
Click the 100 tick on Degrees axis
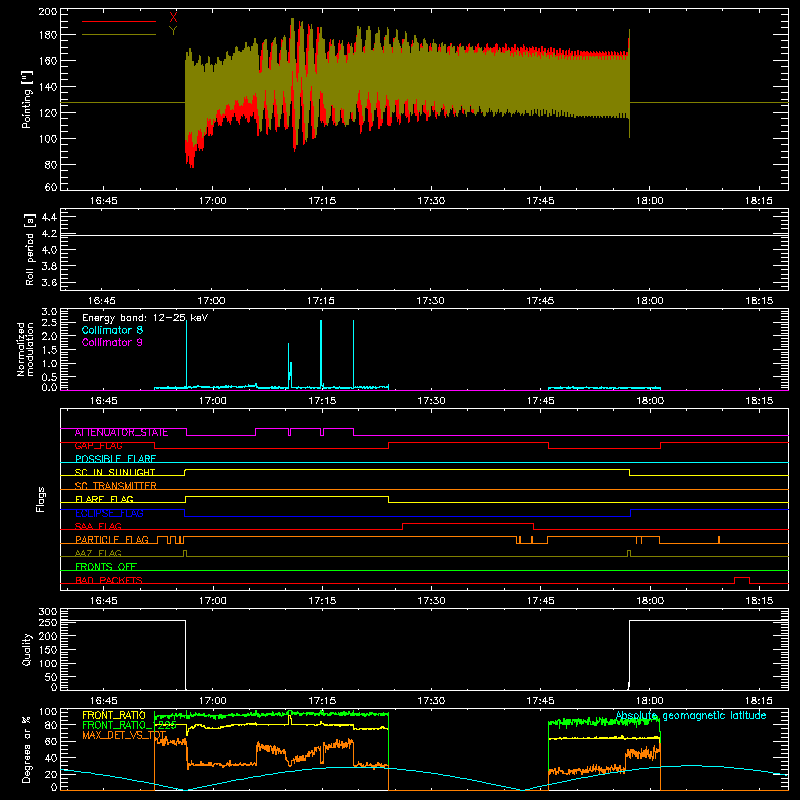pos(48,711)
